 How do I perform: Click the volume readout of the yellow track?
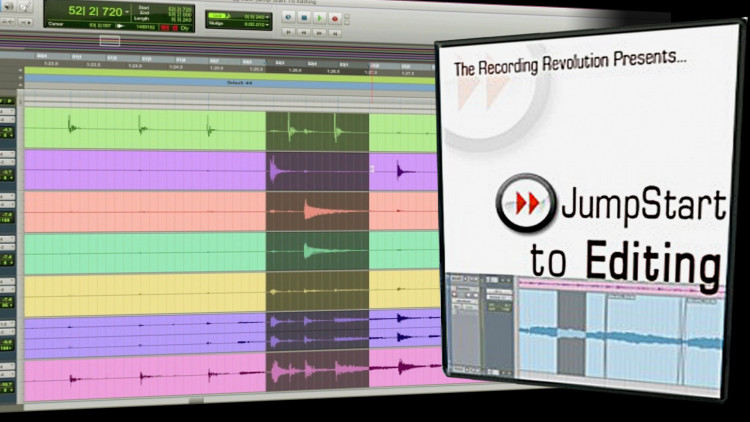tap(8, 300)
